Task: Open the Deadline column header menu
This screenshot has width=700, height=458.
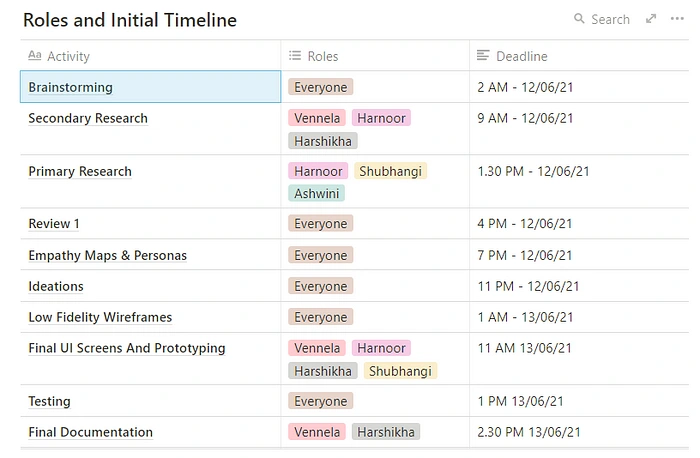Action: pos(521,57)
